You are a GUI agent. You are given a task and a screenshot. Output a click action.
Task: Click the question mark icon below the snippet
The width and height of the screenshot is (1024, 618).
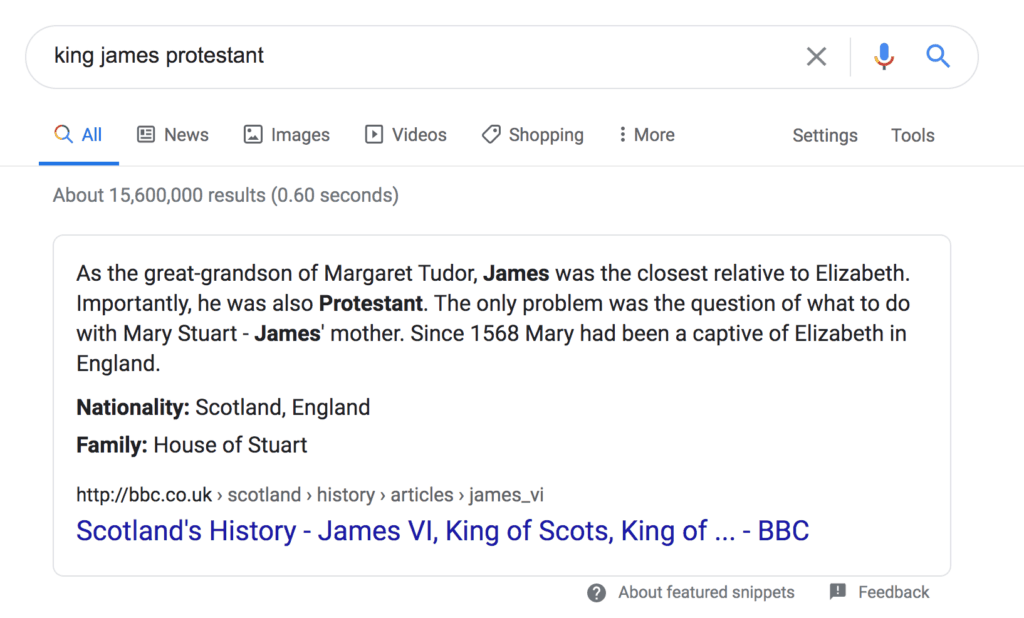pos(597,593)
